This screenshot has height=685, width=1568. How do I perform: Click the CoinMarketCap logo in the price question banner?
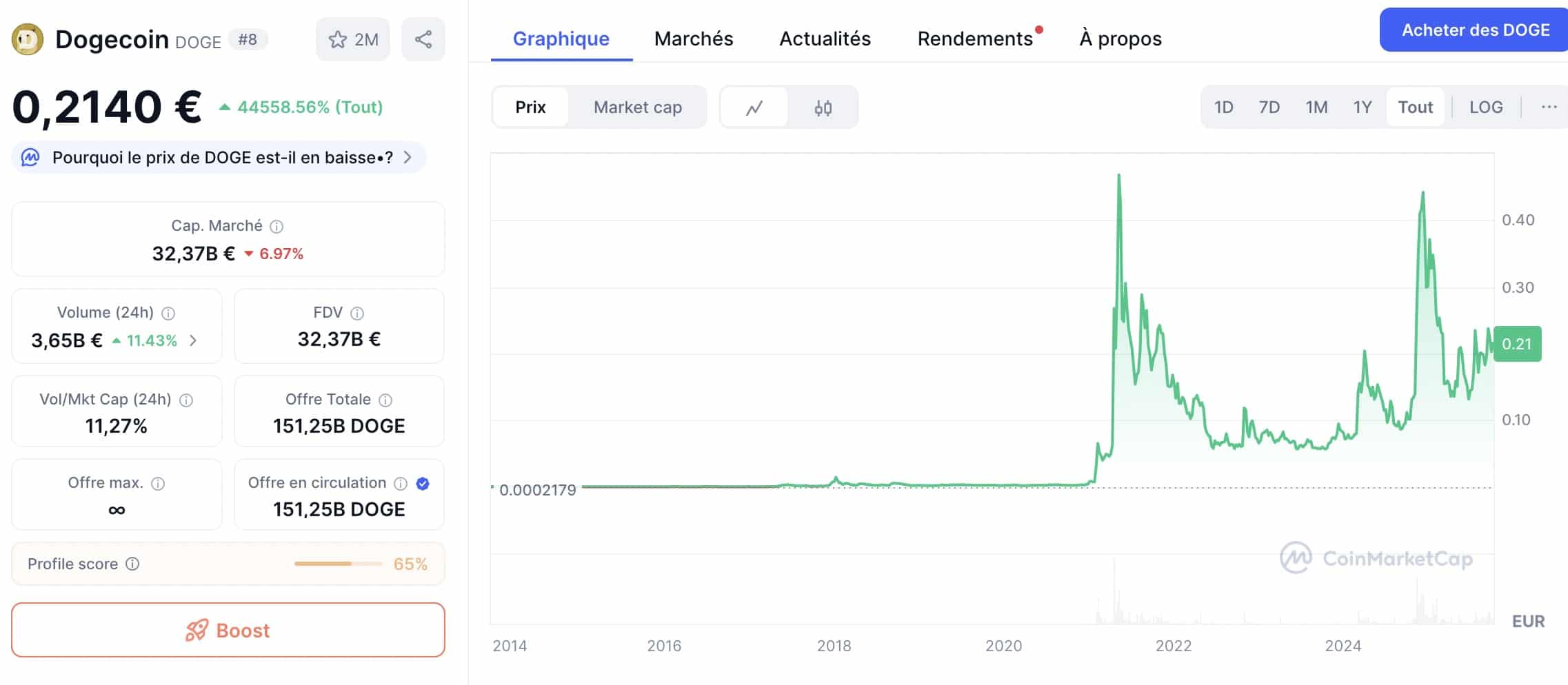[32, 157]
